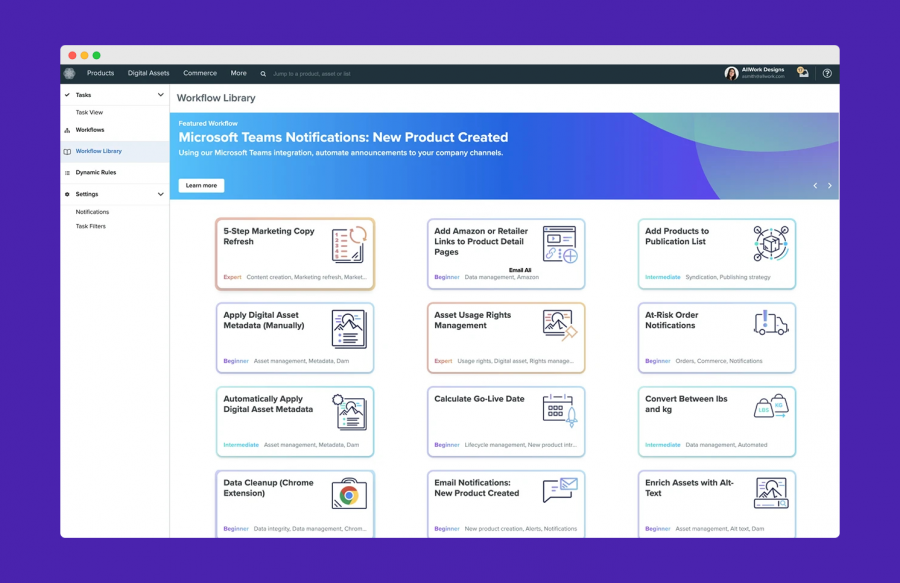
Task: Click the search magnifier icon
Action: [x=263, y=74]
